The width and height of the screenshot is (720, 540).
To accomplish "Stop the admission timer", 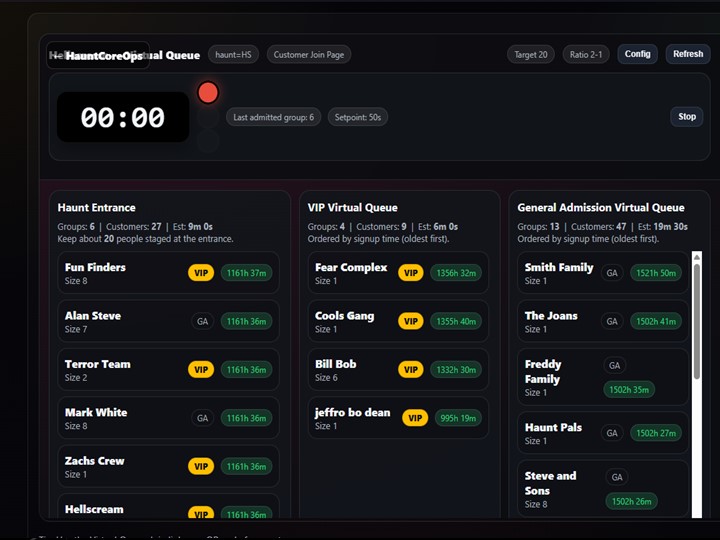I will click(x=687, y=117).
